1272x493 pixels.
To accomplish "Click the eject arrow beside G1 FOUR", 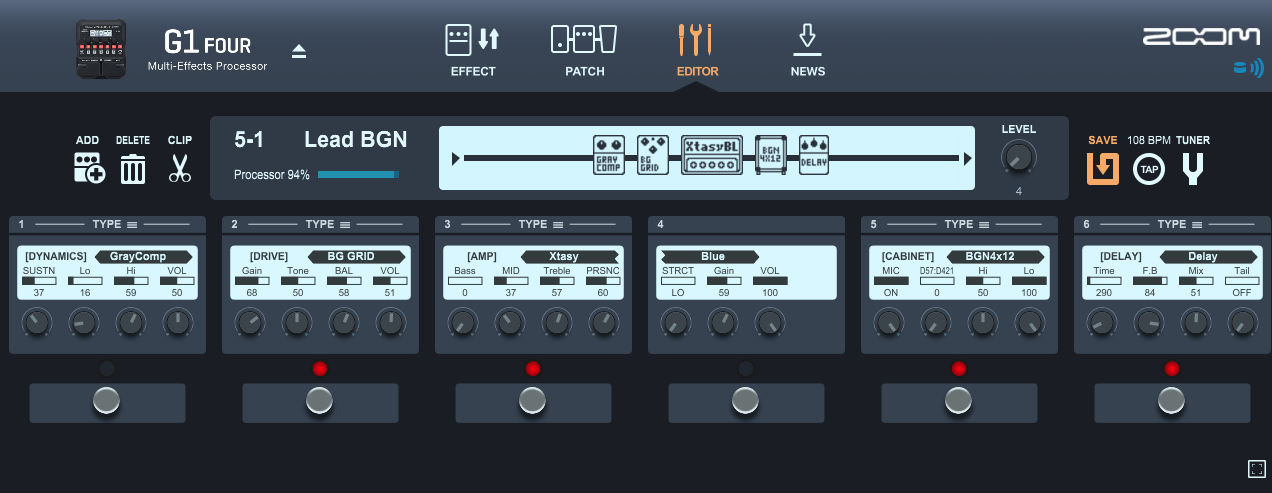I will [x=298, y=52].
